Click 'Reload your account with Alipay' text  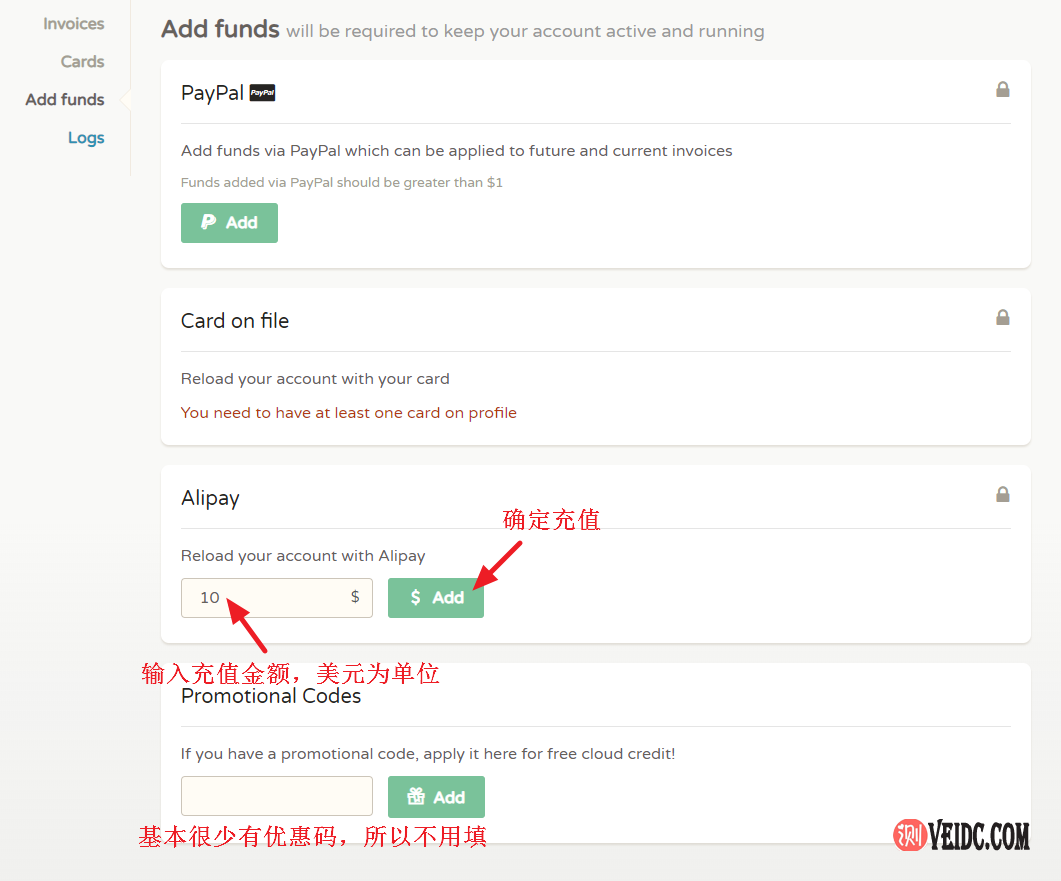coord(303,556)
